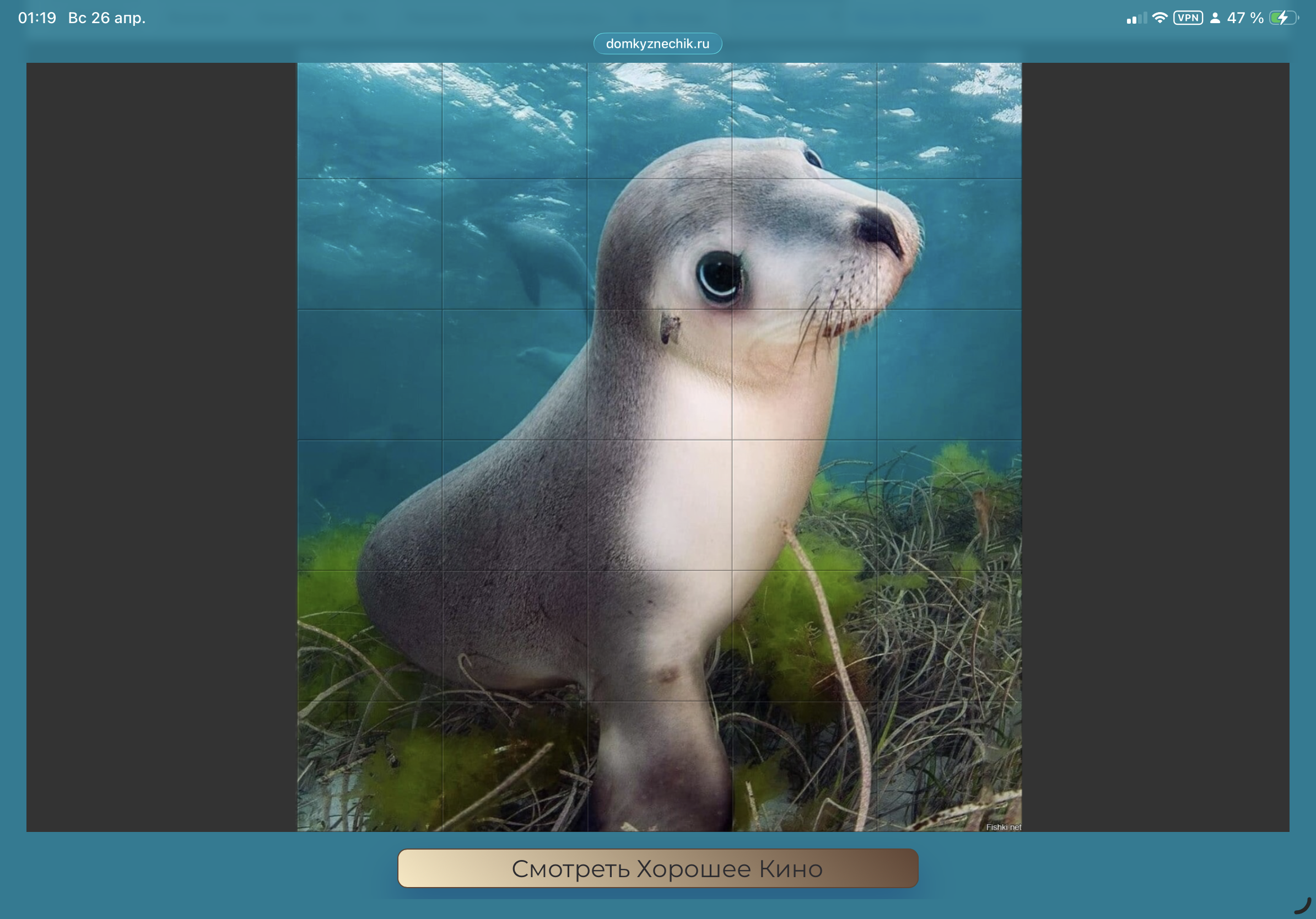Tap the 01:19 clock in status bar
Image resolution: width=1316 pixels, height=919 pixels.
pyautogui.click(x=37, y=18)
